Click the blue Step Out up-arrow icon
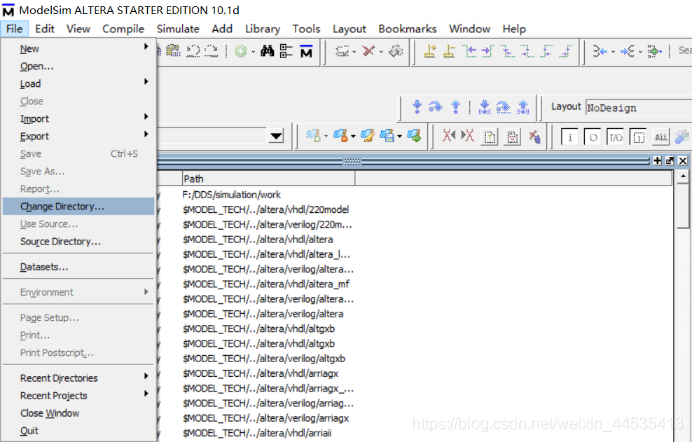Image resolution: width=693 pixels, height=442 pixels. [455, 107]
